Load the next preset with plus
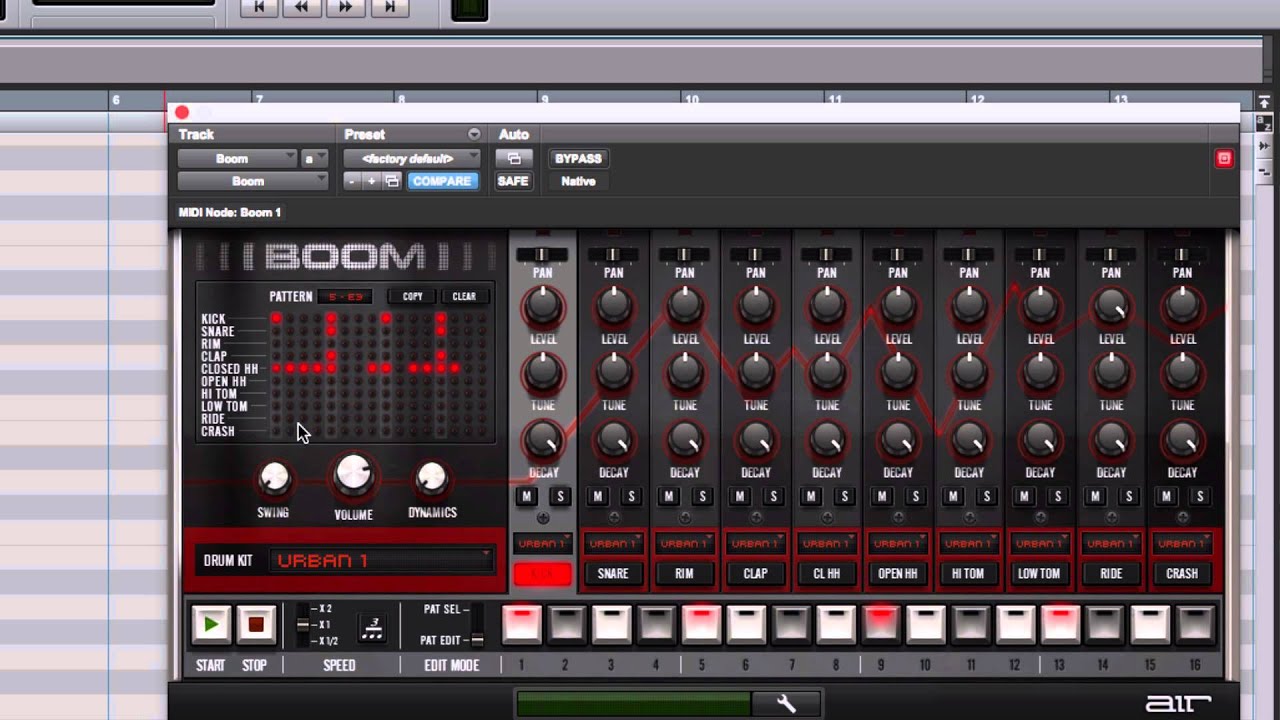Image resolution: width=1280 pixels, height=720 pixels. (x=371, y=181)
